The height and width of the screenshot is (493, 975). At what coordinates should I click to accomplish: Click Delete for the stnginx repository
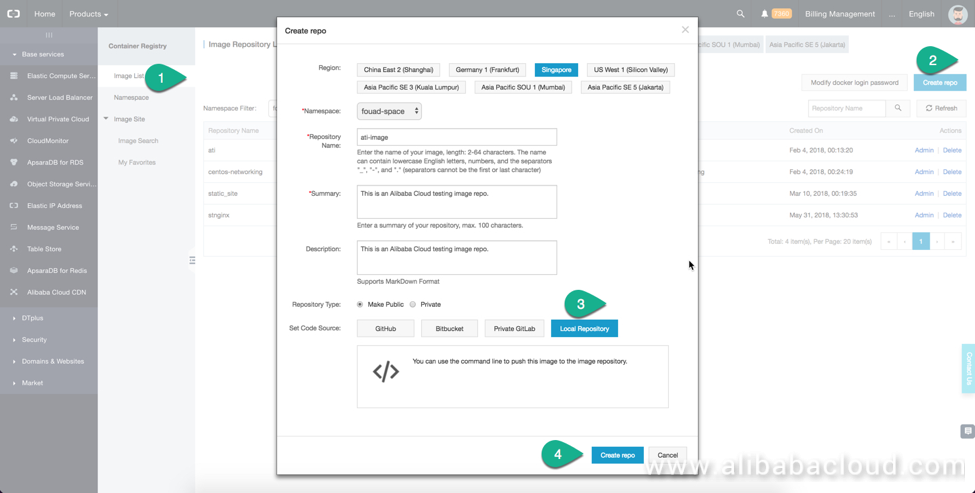coord(952,215)
